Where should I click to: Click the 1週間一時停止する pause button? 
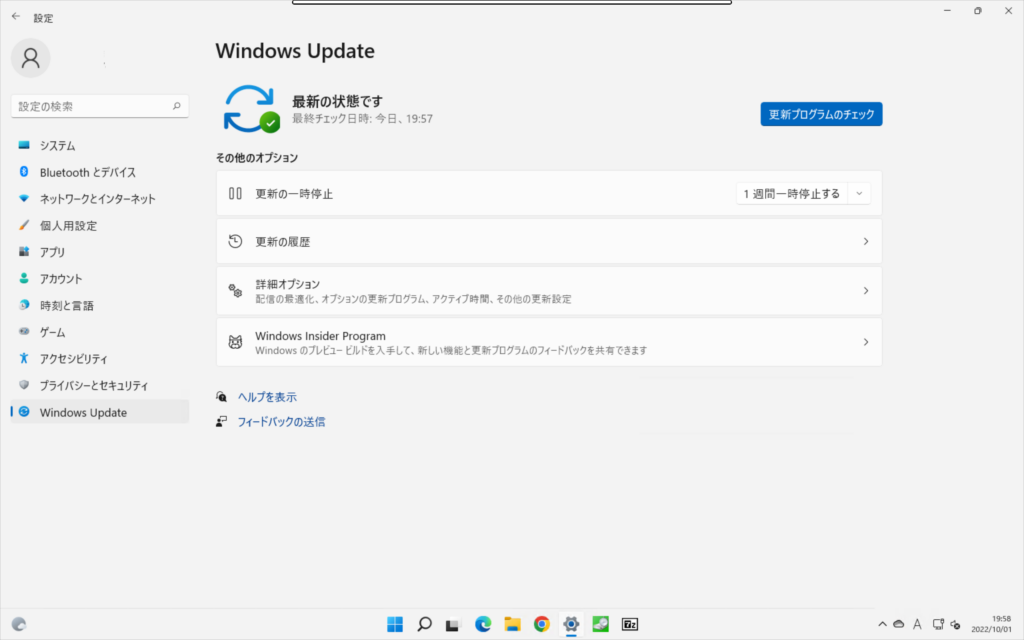coord(791,194)
